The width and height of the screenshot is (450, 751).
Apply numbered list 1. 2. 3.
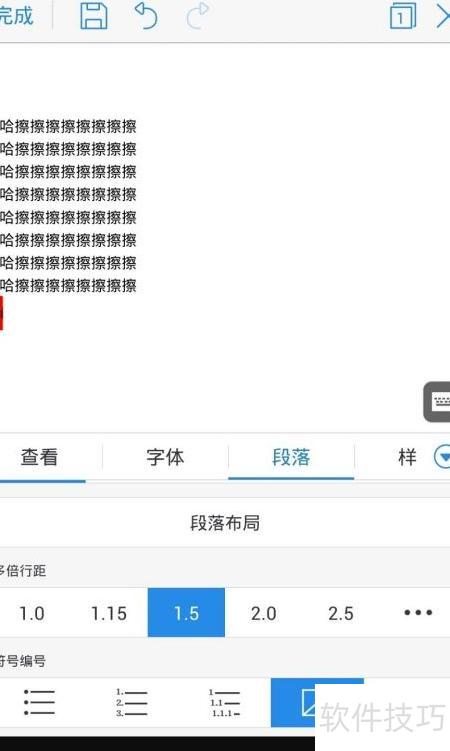coord(131,703)
